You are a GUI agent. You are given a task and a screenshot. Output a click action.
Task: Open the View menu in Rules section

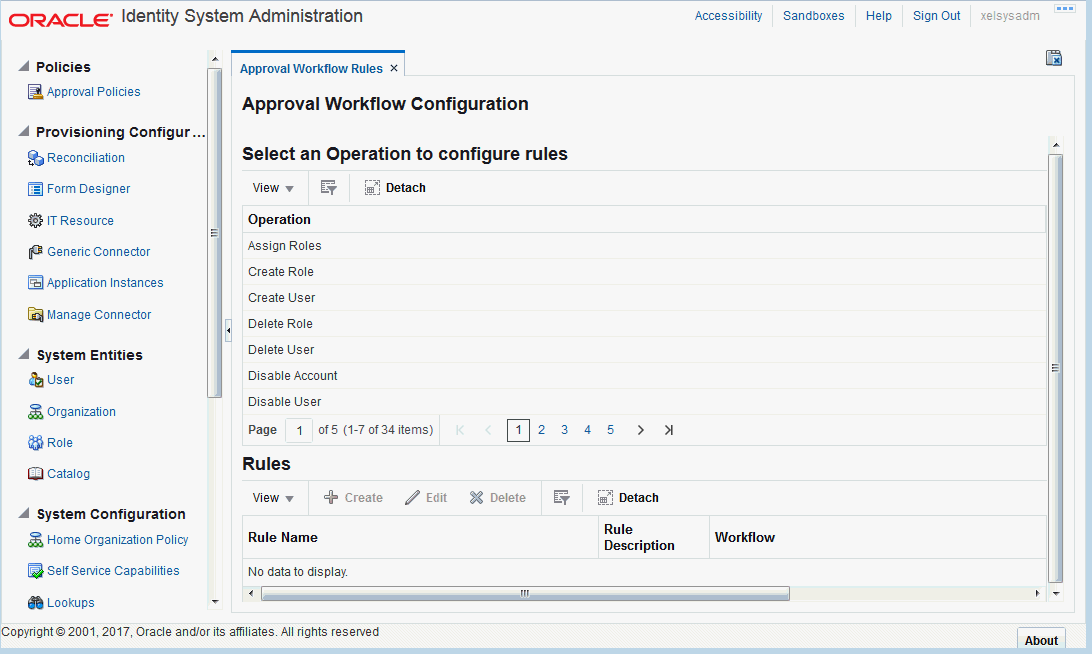pos(273,498)
